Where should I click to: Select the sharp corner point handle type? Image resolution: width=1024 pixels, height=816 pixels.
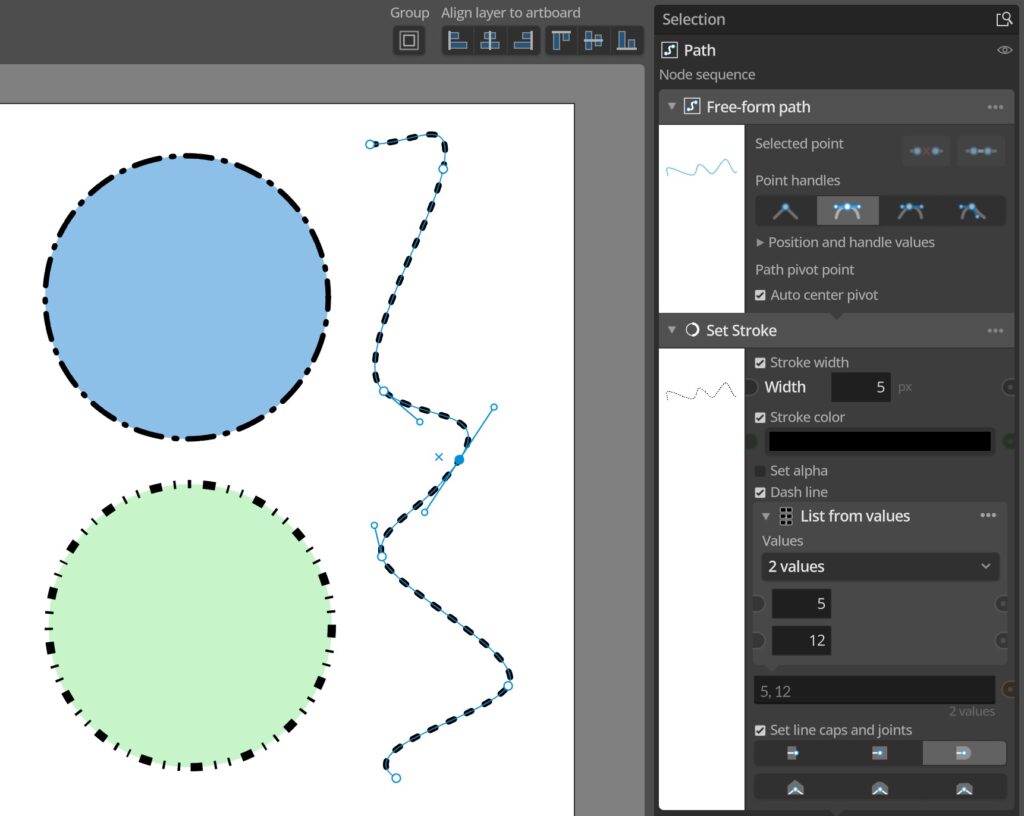coord(785,211)
